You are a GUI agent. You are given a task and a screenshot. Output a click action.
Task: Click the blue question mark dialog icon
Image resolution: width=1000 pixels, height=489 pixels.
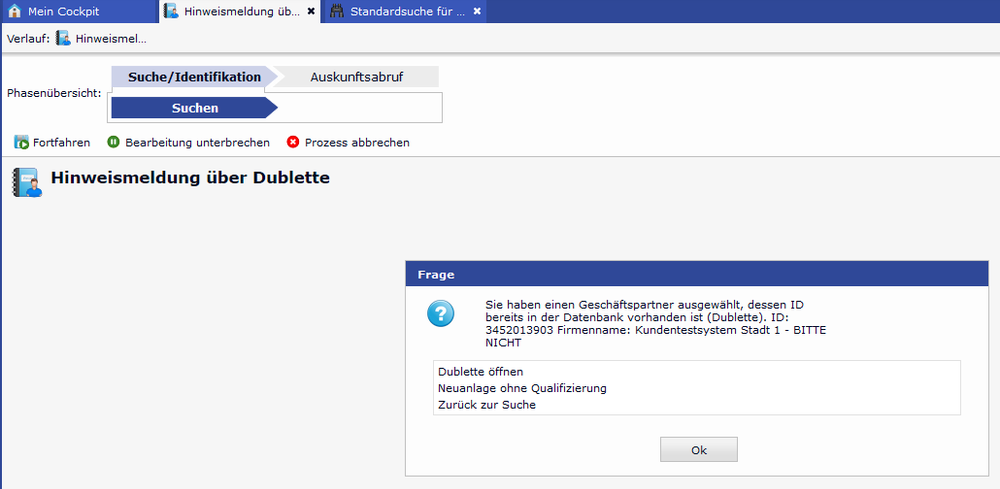[441, 313]
